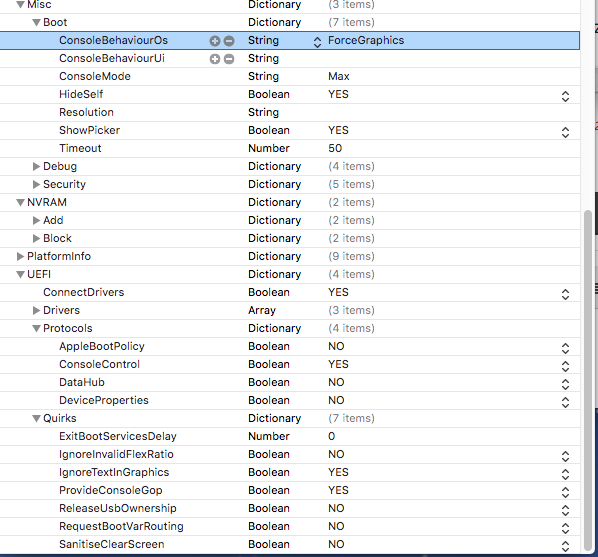The width and height of the screenshot is (598, 557).
Task: Change ConnectDrivers value with stepper
Action: 565,294
